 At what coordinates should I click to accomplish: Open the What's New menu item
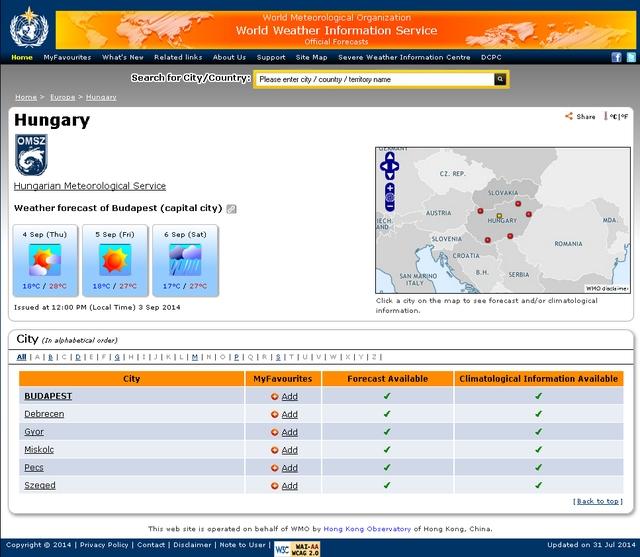[x=123, y=57]
